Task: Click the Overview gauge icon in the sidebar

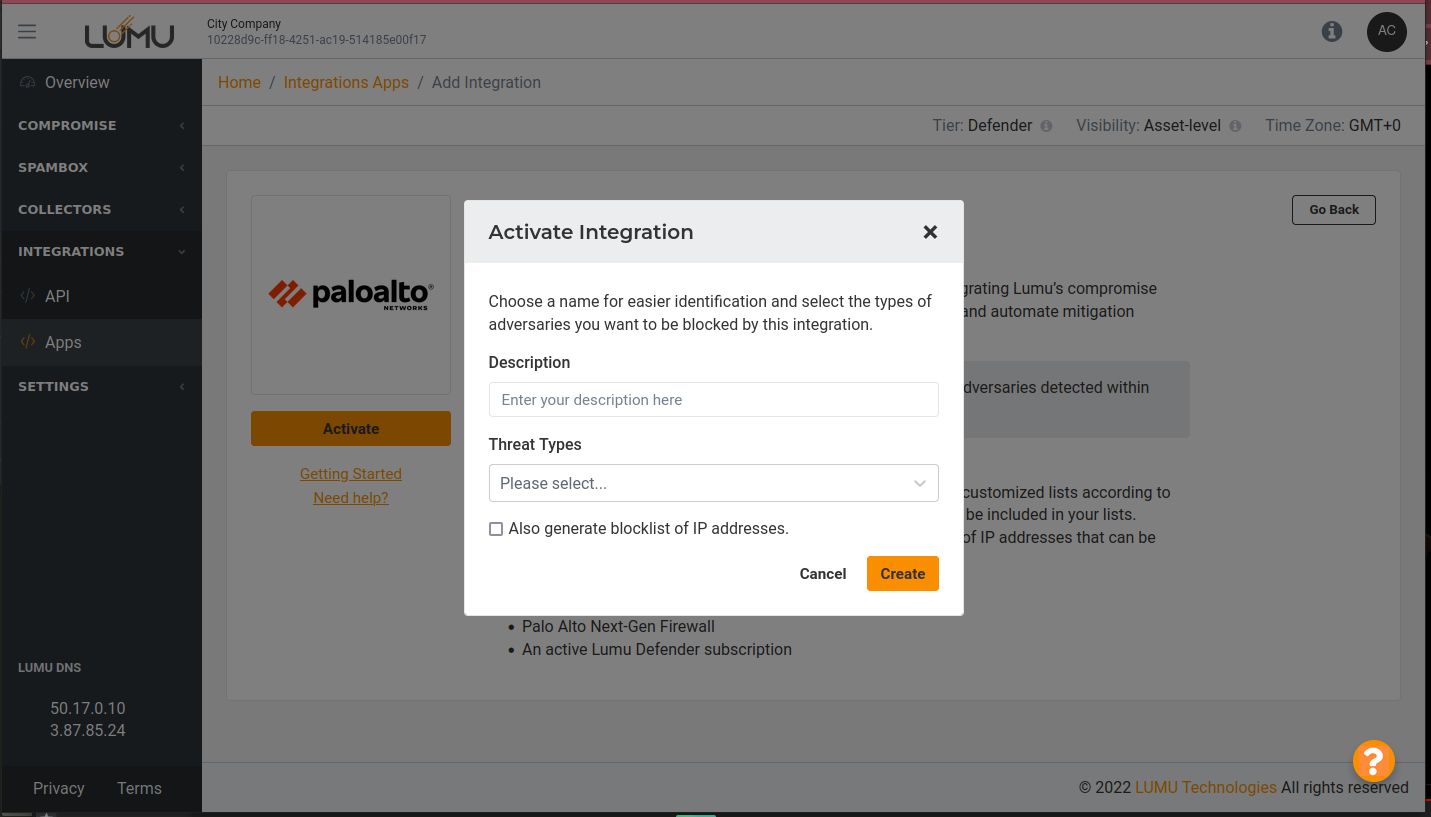Action: coord(28,82)
